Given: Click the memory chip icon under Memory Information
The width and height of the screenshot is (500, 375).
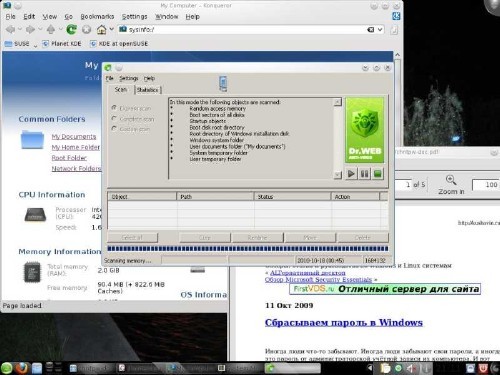Looking at the screenshot, I should [32, 272].
